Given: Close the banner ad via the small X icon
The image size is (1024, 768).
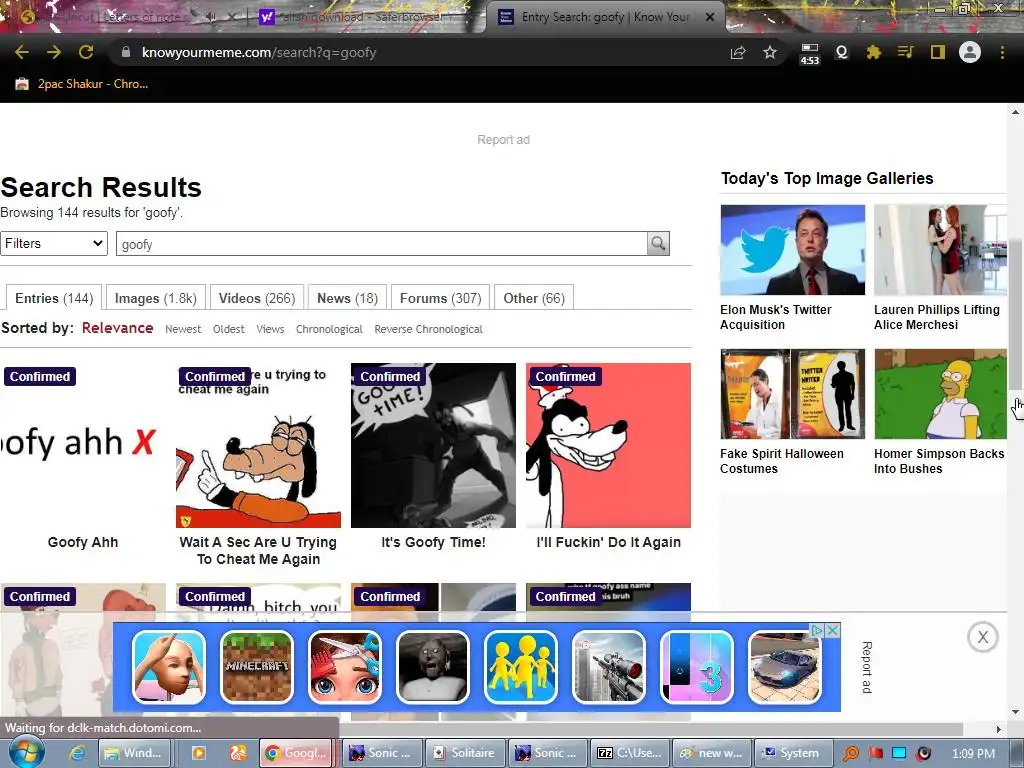Looking at the screenshot, I should [x=833, y=631].
